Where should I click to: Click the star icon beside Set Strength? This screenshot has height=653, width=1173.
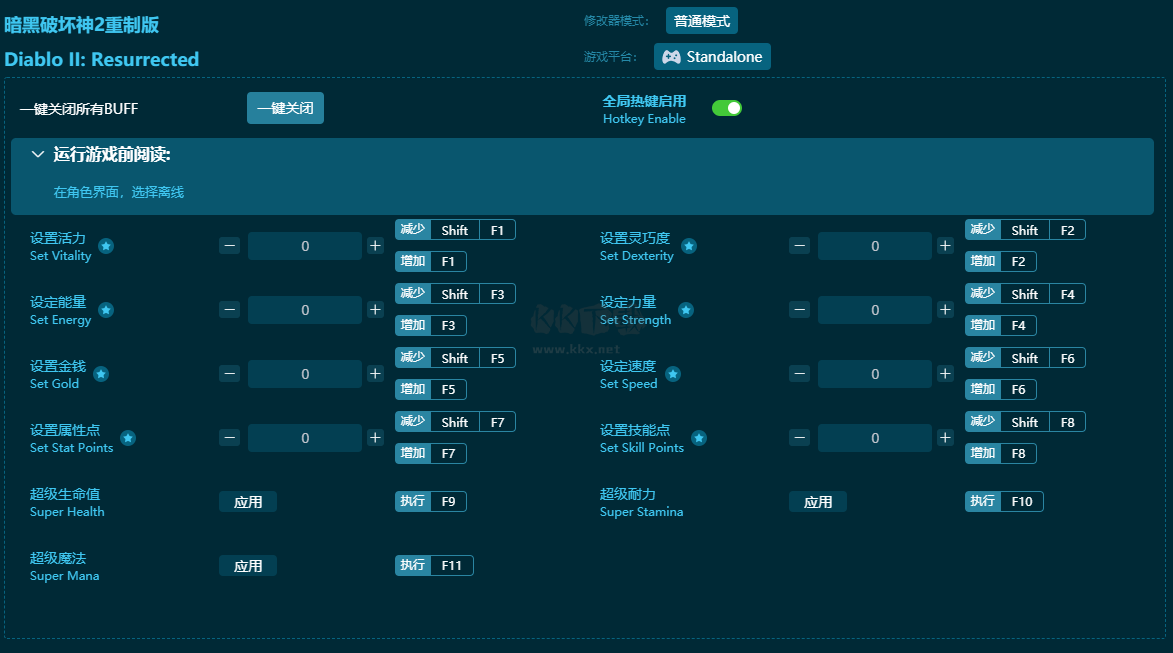[x=686, y=310]
